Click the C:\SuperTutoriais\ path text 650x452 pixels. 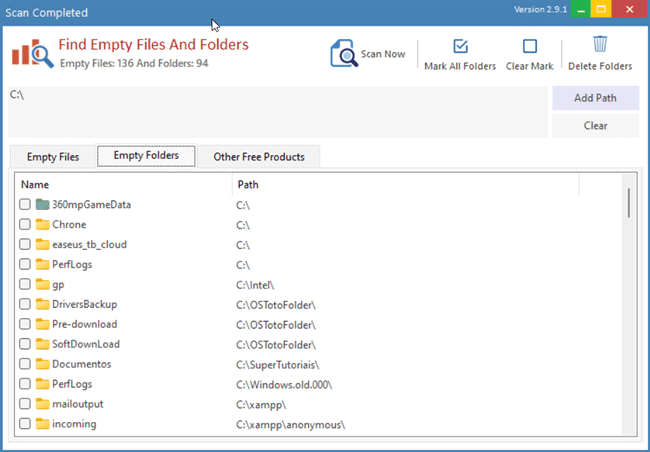pos(277,365)
